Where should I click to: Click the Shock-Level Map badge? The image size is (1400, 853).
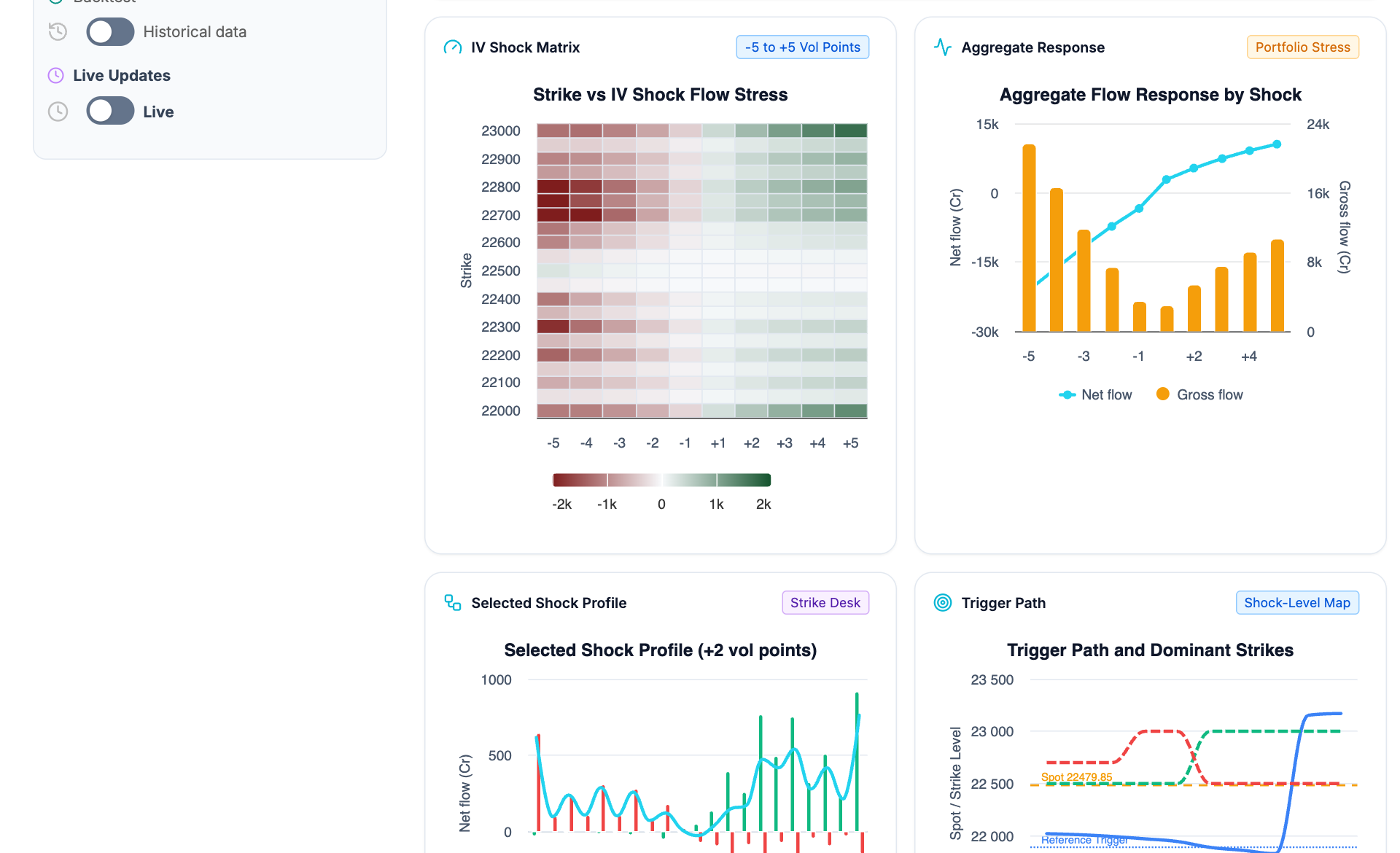(x=1297, y=603)
